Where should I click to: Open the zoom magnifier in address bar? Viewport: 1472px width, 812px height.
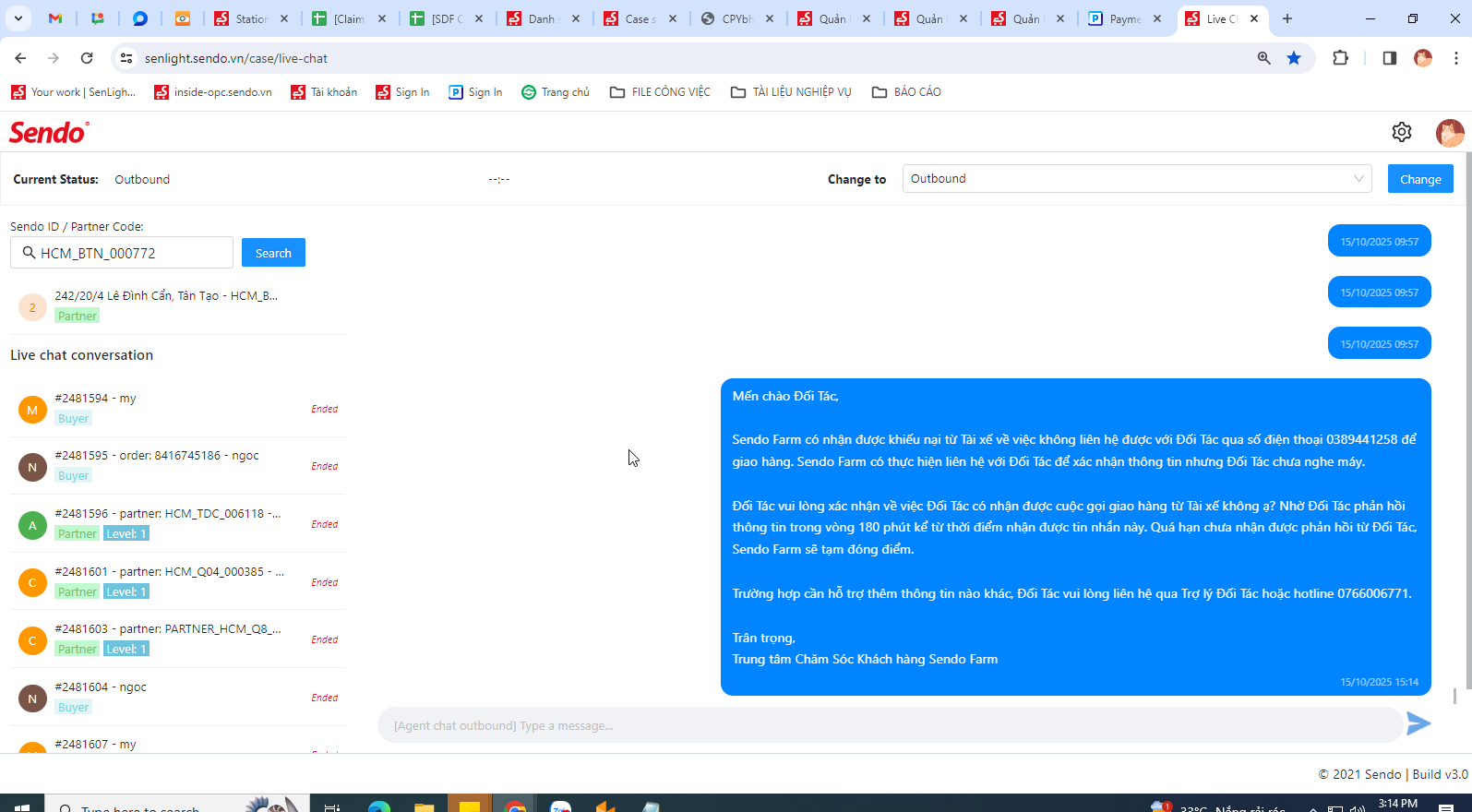(1264, 58)
